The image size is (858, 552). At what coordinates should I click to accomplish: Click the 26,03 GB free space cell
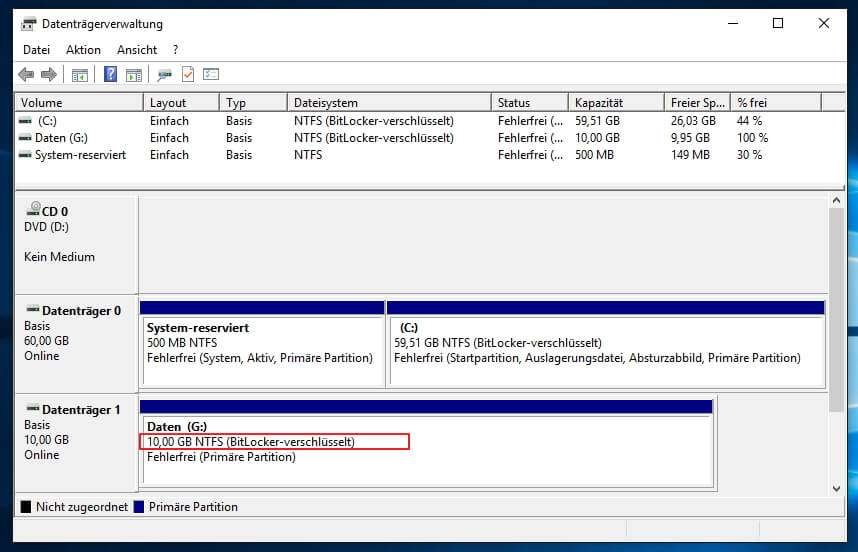coord(693,121)
